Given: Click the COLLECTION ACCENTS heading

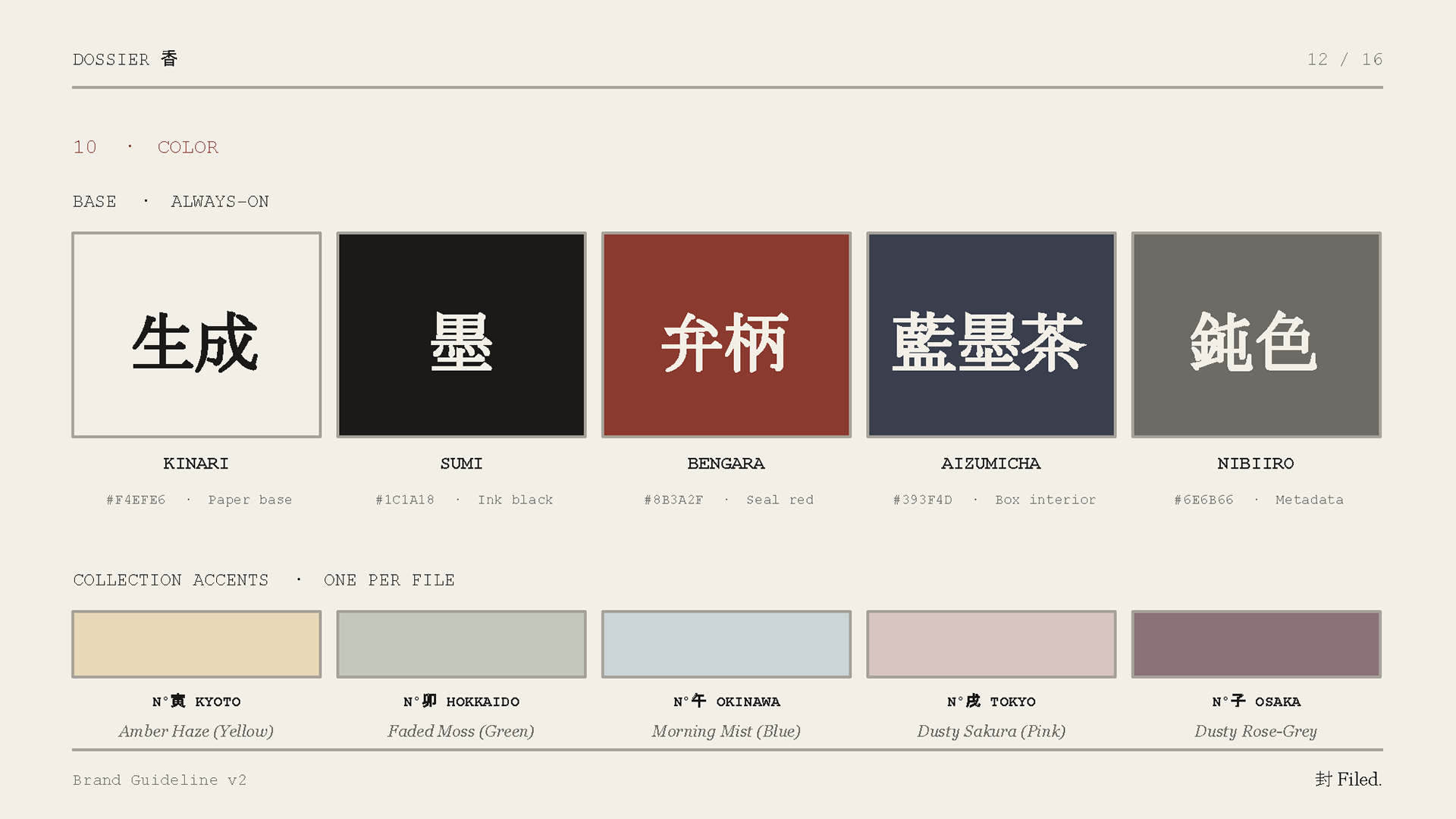Looking at the screenshot, I should coord(171,580).
